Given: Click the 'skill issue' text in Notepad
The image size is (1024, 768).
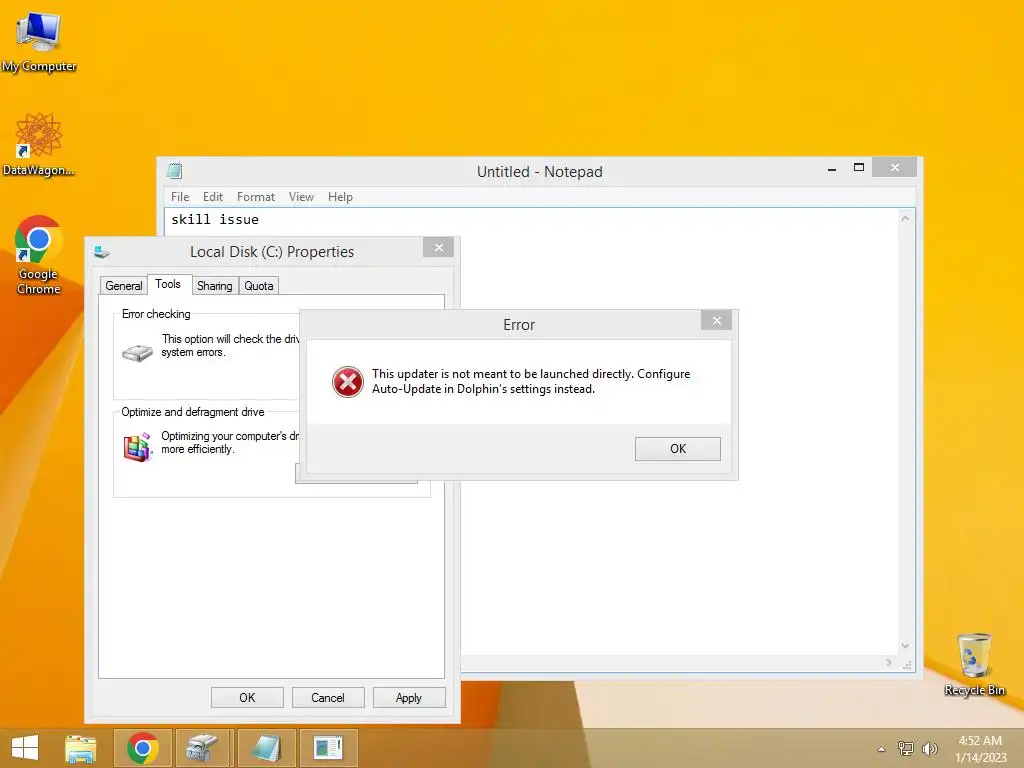Looking at the screenshot, I should pyautogui.click(x=215, y=219).
